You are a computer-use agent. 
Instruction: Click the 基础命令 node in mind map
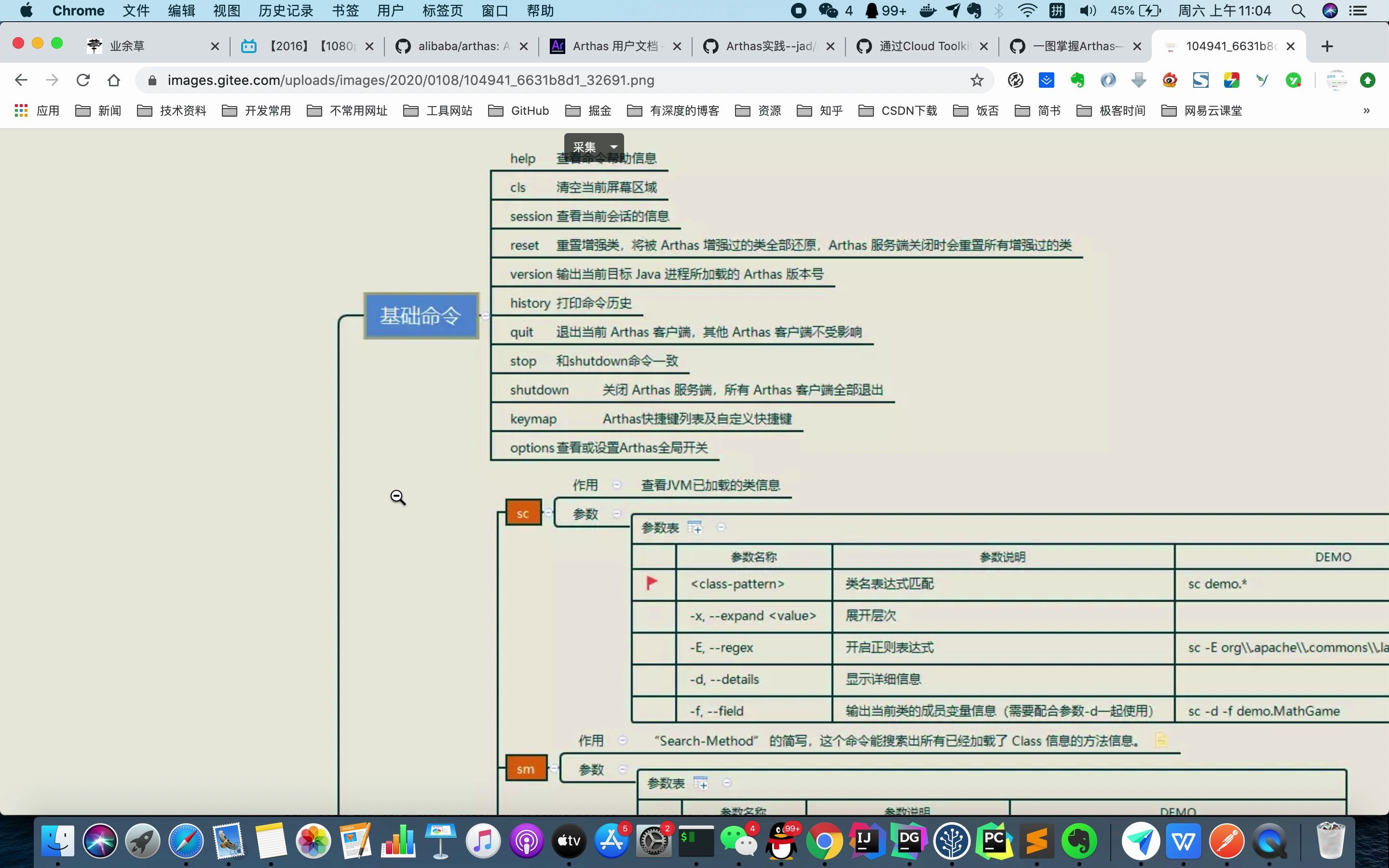[x=422, y=316]
